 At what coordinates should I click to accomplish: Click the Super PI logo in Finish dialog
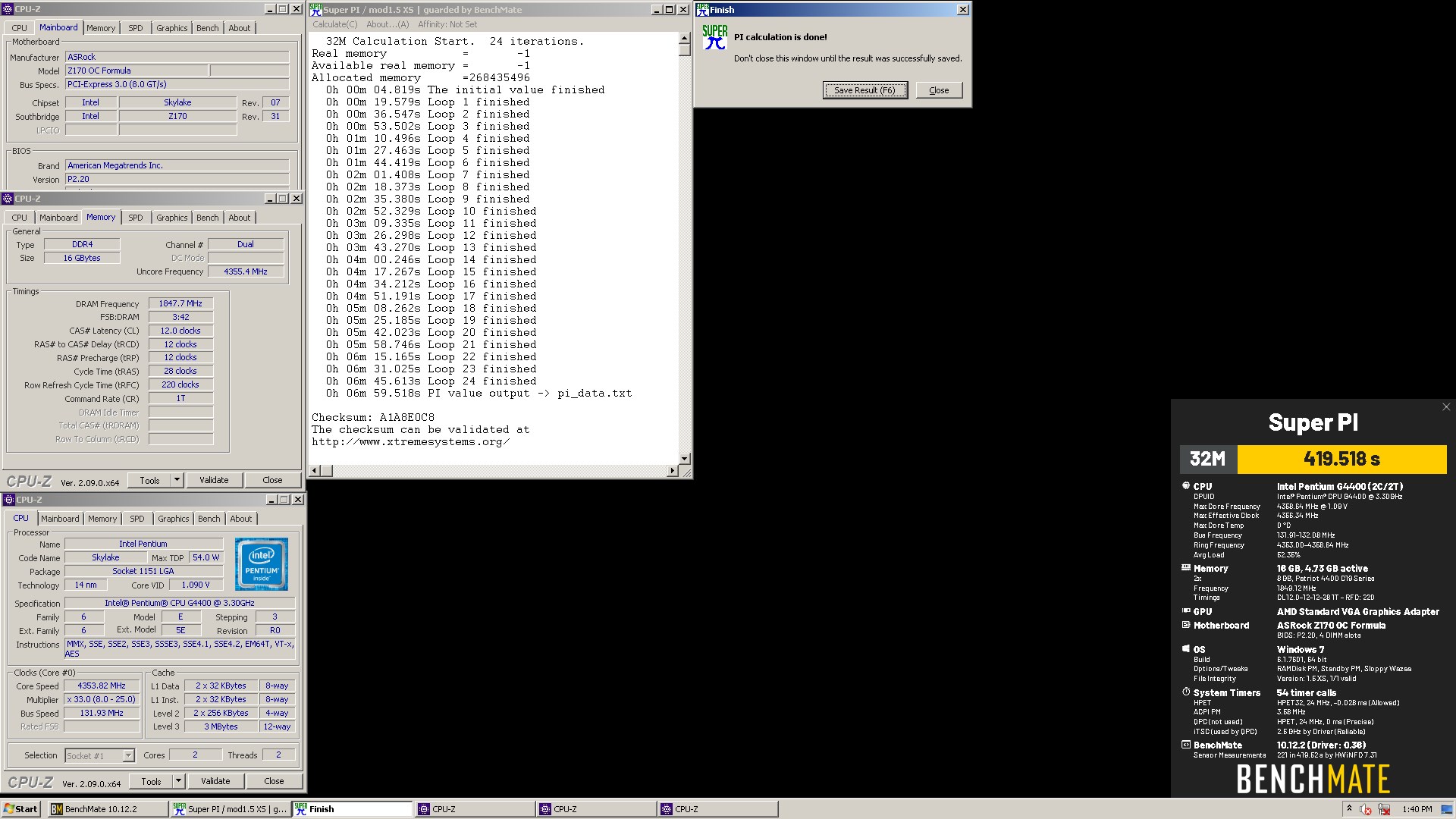point(714,37)
